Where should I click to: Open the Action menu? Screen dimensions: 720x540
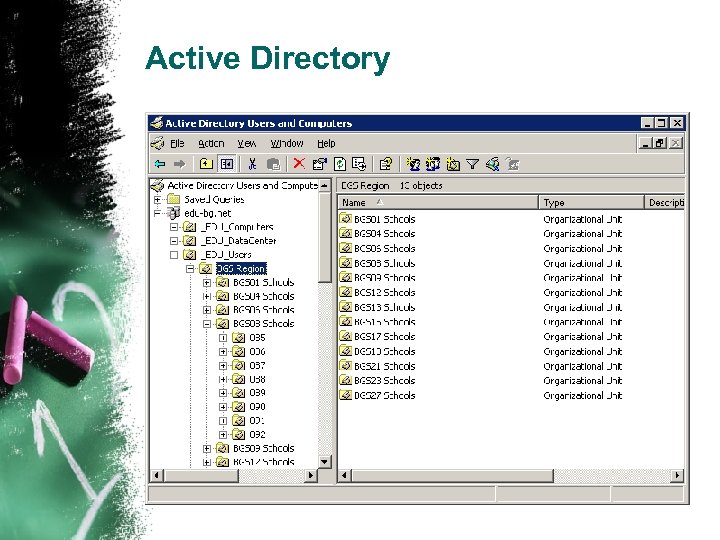[211, 144]
